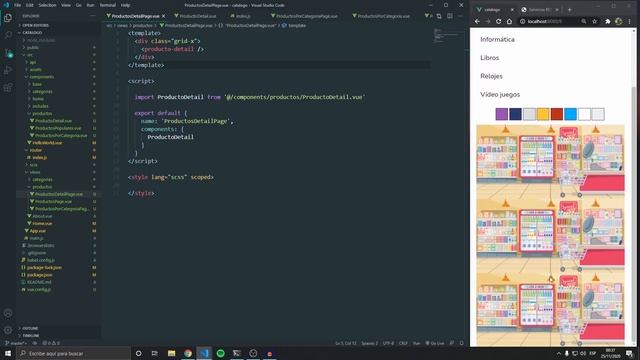
Task: Open the Explorer icon in the activity bar
Action: click(8, 18)
